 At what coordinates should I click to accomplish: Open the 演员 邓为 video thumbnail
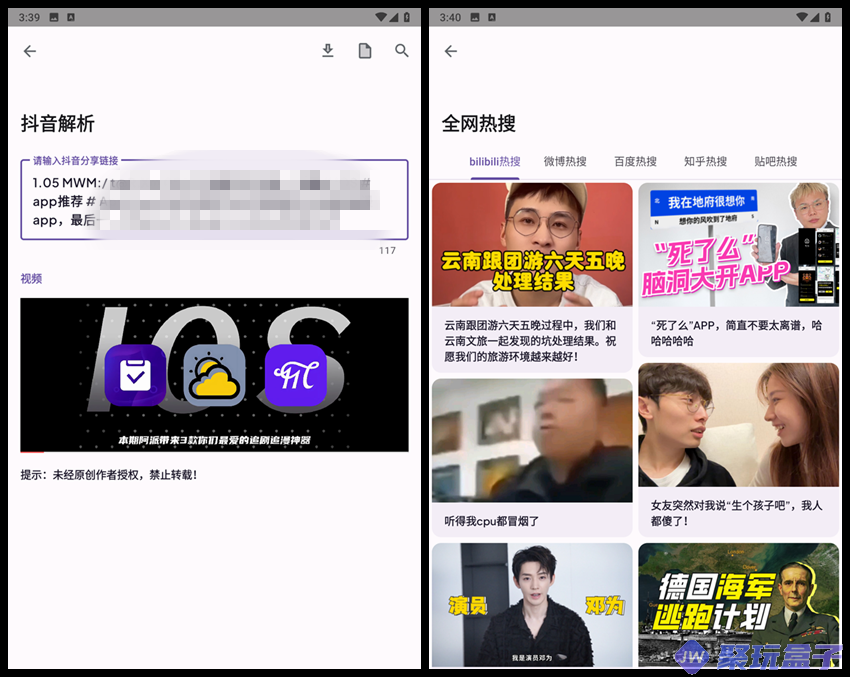[x=532, y=605]
